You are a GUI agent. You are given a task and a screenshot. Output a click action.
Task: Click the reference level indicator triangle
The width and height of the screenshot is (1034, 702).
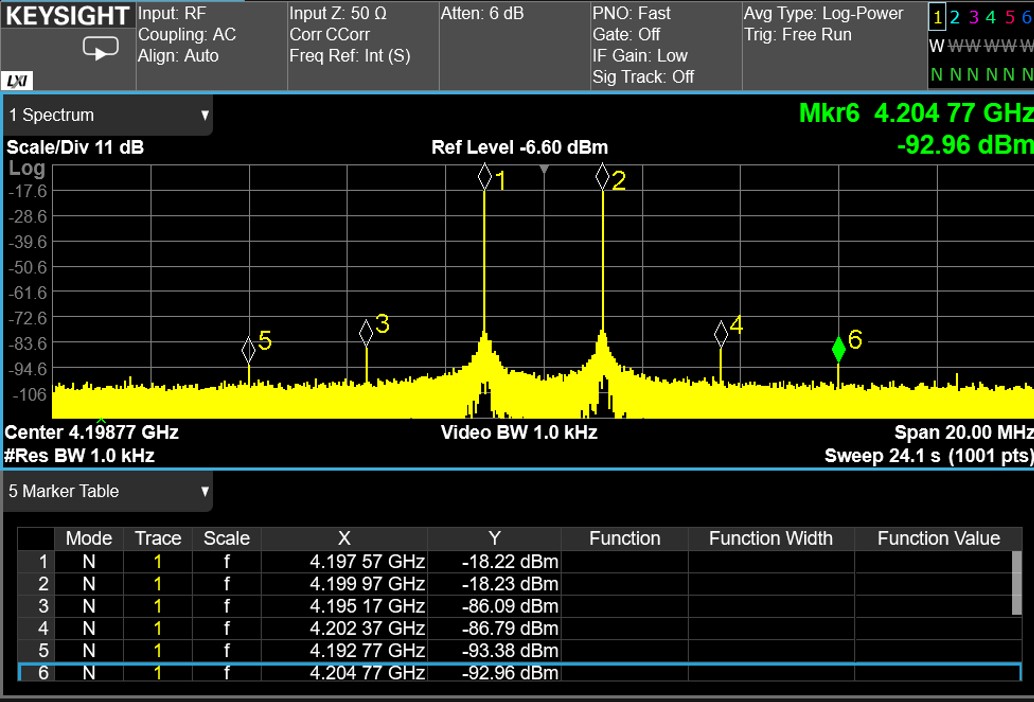point(544,170)
